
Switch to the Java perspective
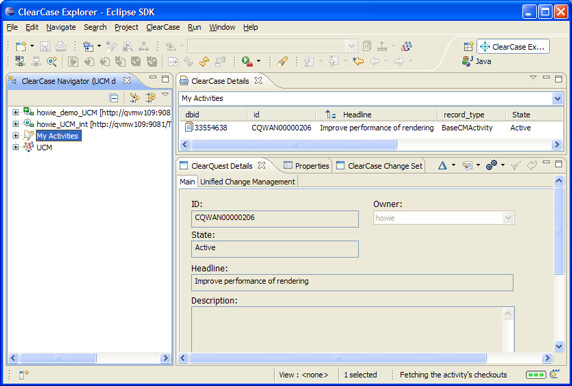[476, 61]
